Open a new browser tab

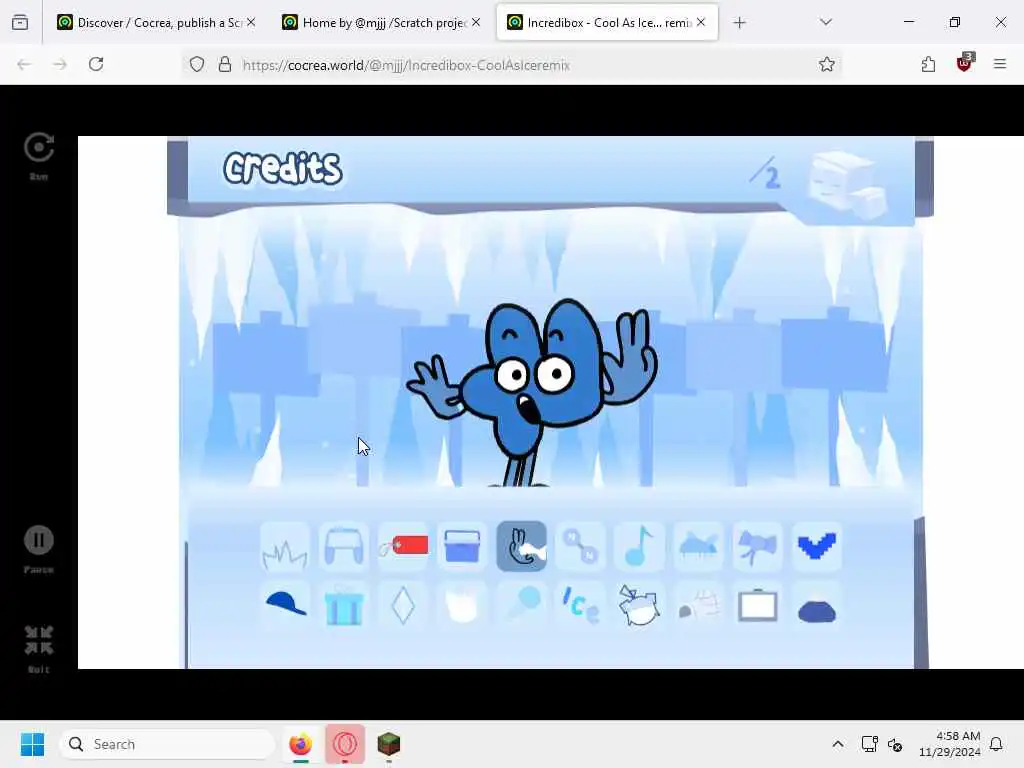click(x=739, y=23)
